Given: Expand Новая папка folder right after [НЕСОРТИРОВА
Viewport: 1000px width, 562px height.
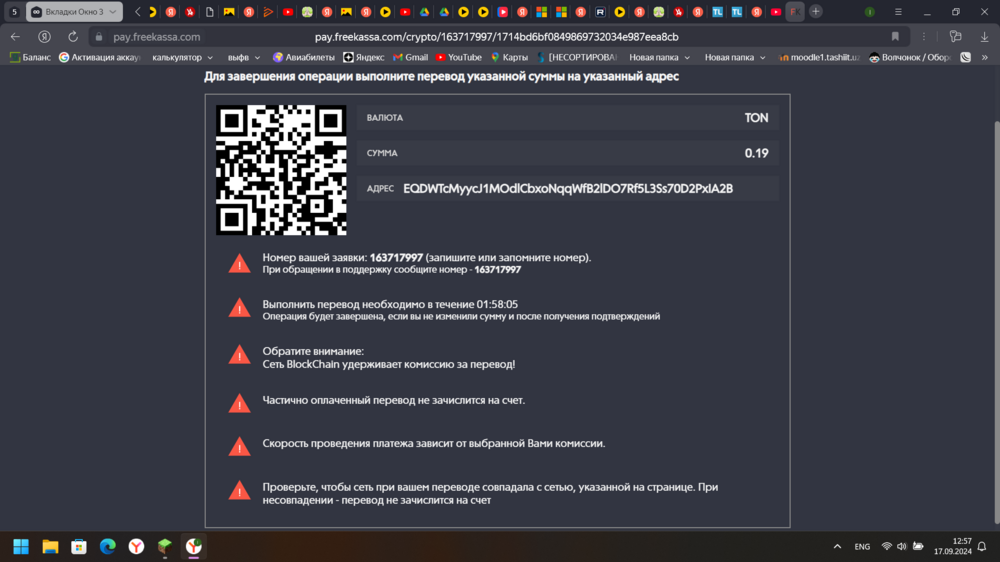Looking at the screenshot, I should coord(659,57).
